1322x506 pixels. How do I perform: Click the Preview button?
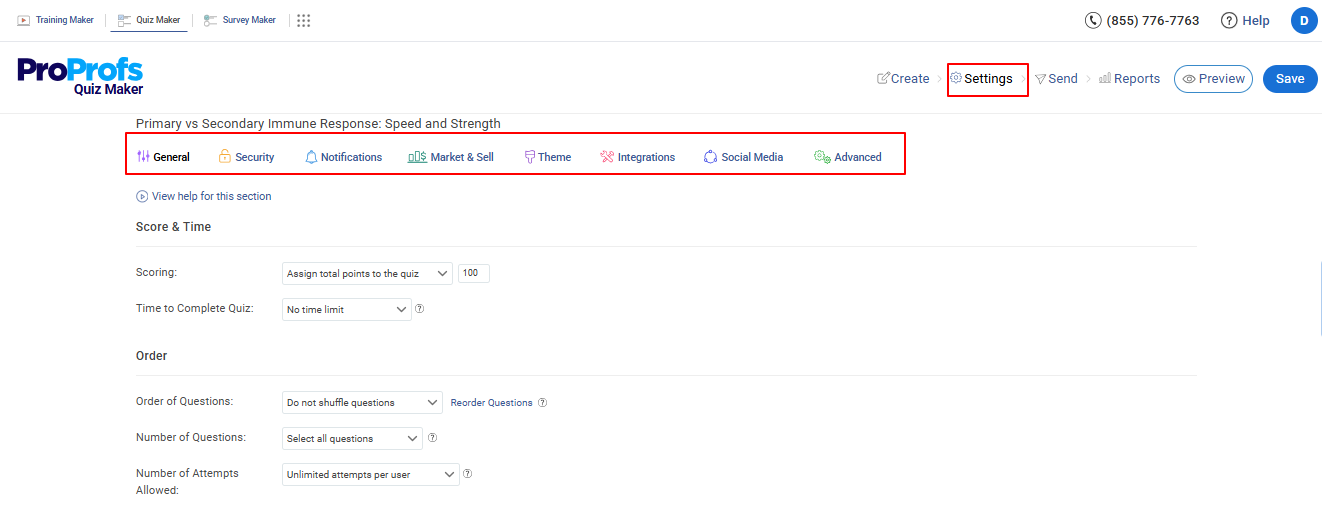pyautogui.click(x=1213, y=78)
